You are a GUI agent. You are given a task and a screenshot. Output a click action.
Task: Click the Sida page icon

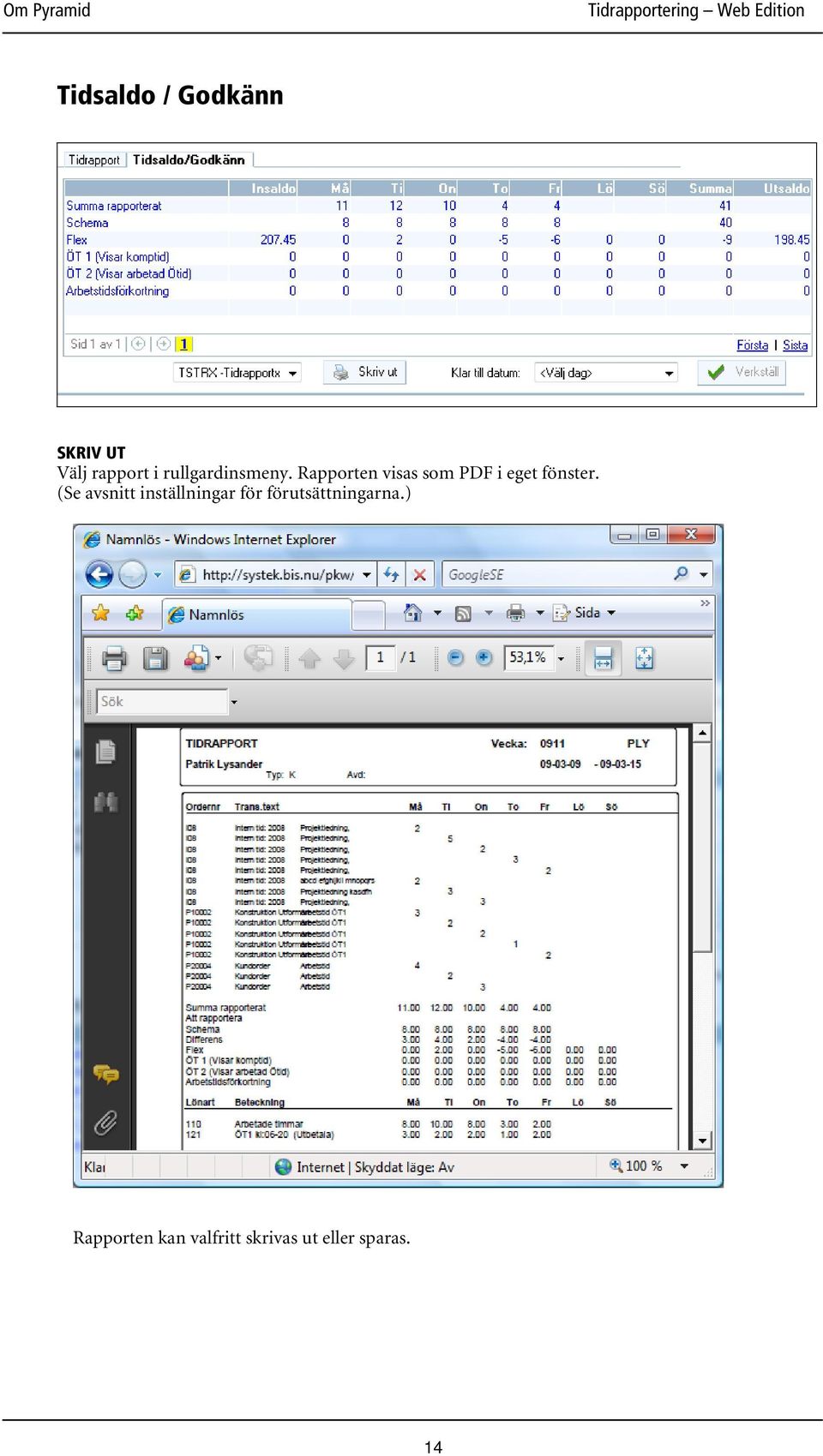point(562,613)
